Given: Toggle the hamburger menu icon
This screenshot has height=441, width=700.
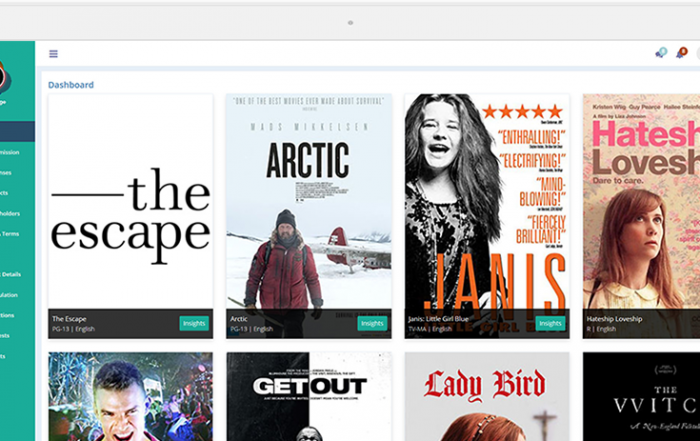Looking at the screenshot, I should coord(53,54).
